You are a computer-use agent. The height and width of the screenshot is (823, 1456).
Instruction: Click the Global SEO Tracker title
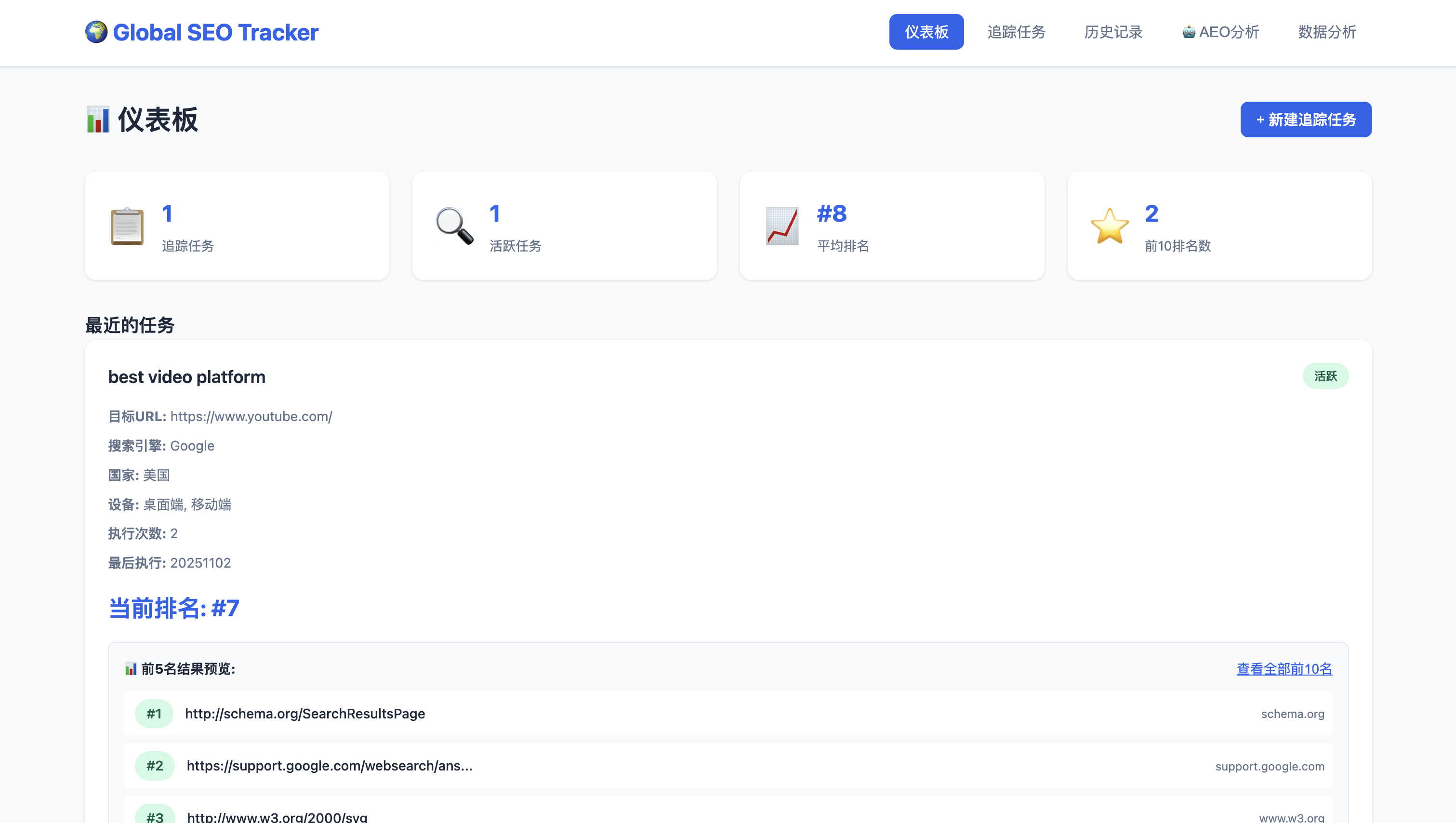pos(215,32)
